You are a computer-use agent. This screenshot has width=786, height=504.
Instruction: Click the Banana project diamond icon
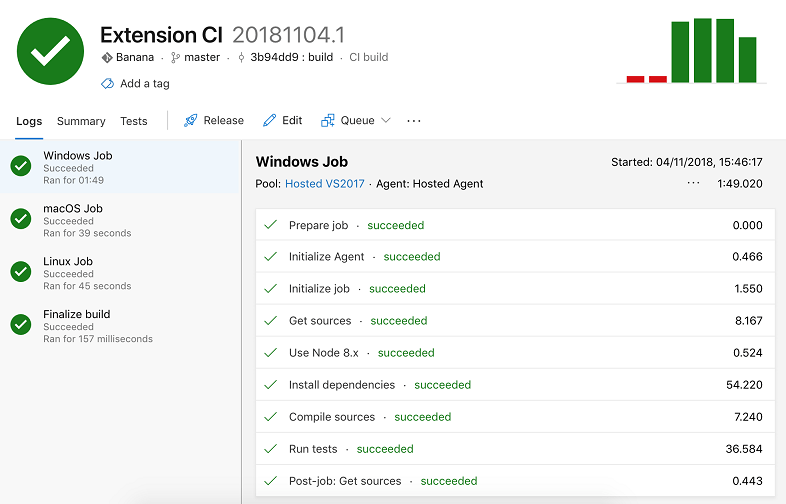[107, 58]
